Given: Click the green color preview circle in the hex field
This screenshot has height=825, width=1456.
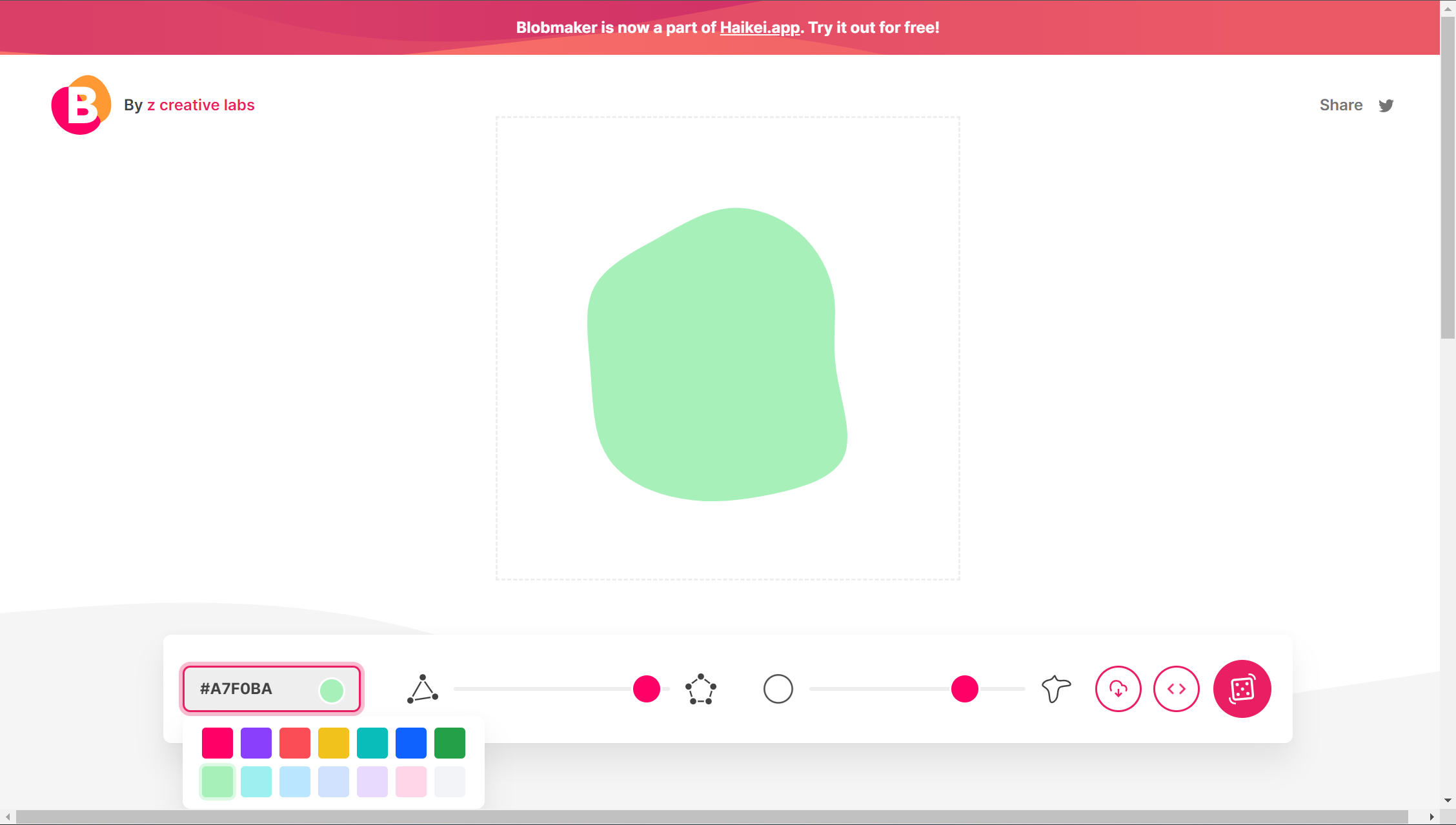Looking at the screenshot, I should 332,689.
